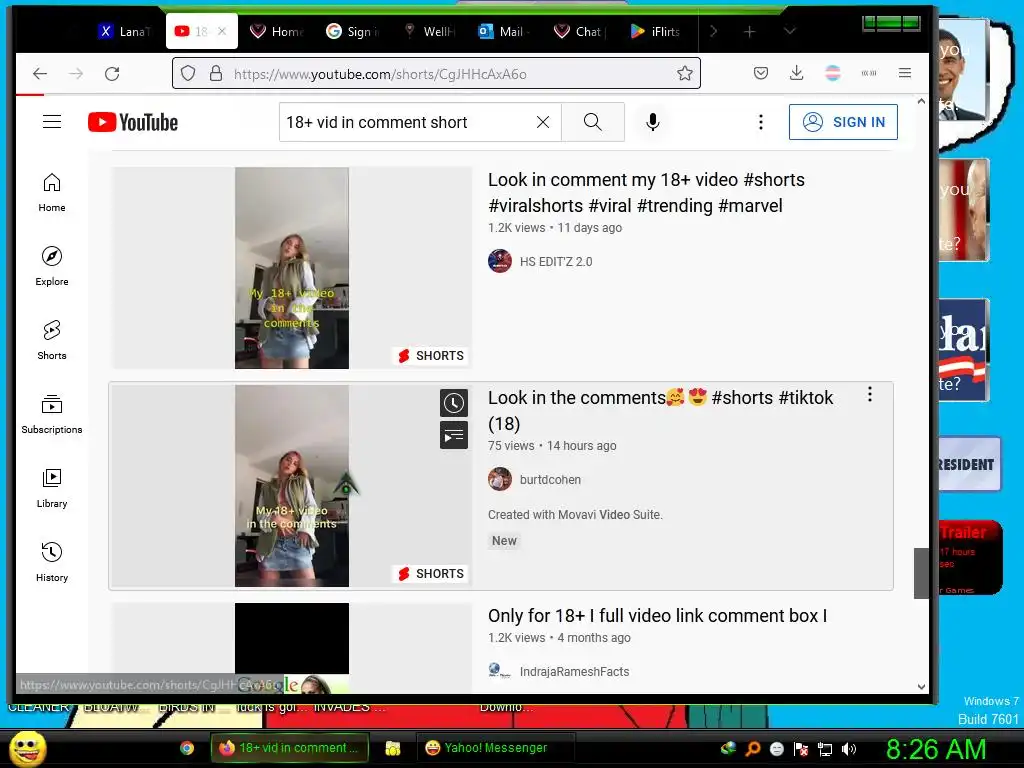Open Explore in YouTube sidebar

coord(52,266)
